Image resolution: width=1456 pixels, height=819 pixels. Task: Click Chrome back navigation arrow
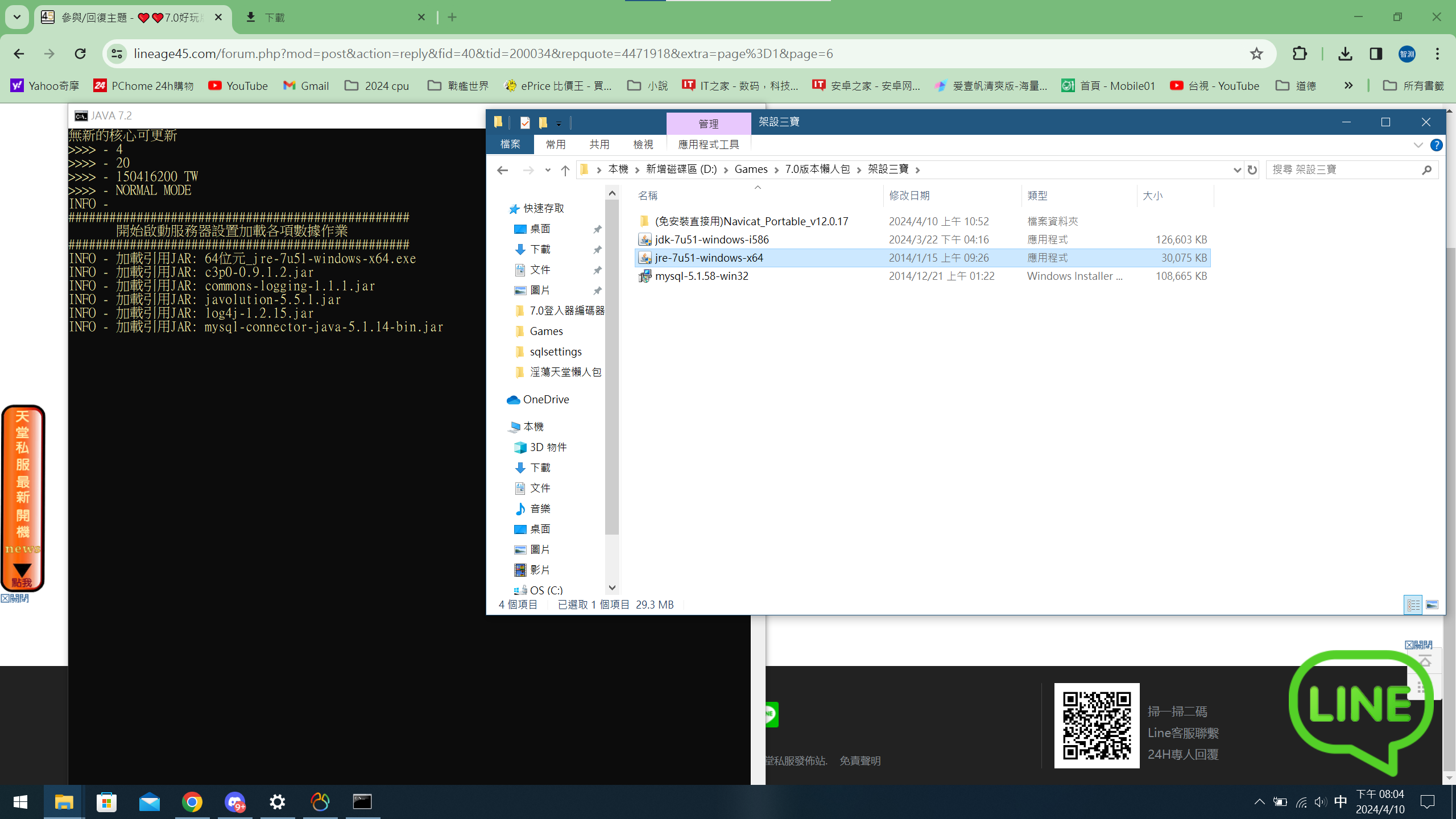tap(19, 53)
